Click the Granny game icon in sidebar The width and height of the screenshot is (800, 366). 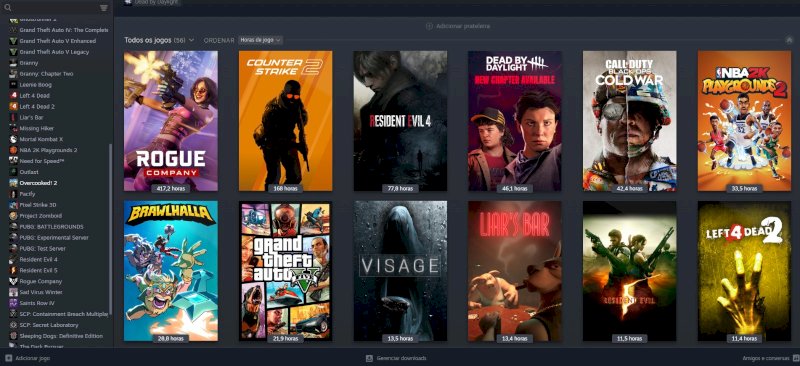coord(13,63)
